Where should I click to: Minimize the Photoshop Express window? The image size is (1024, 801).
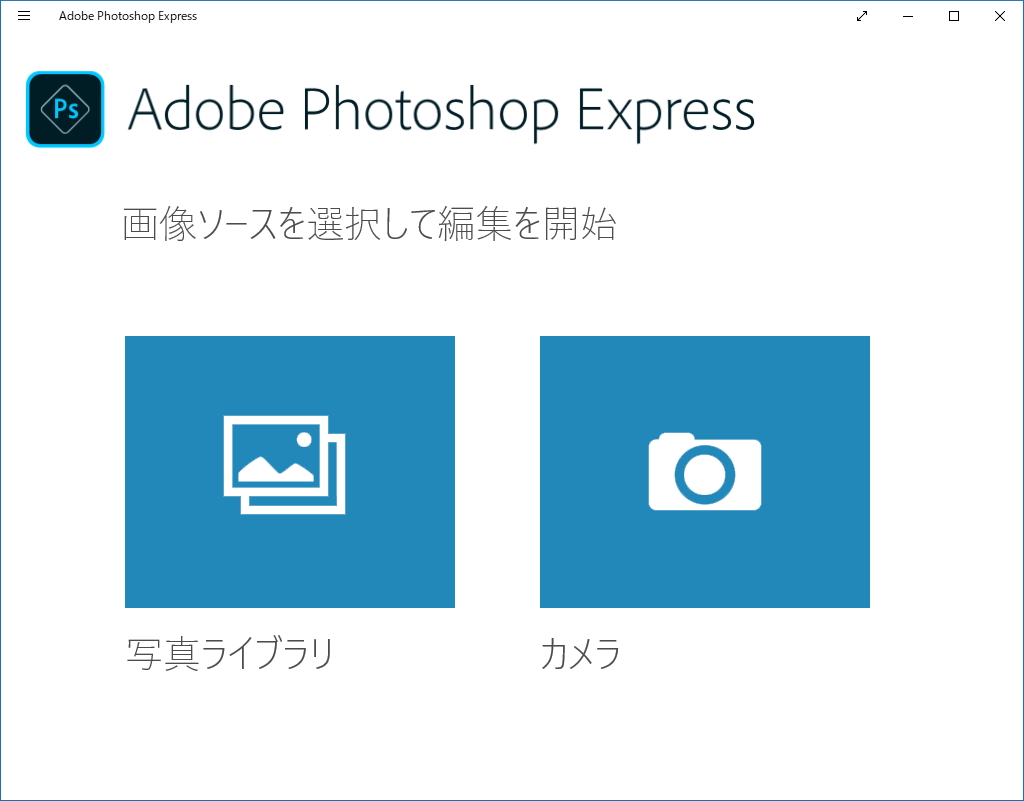(x=907, y=16)
